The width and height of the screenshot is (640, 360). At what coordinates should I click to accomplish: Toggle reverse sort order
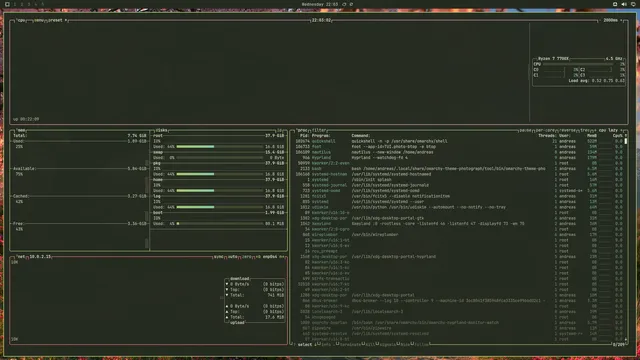(568, 130)
